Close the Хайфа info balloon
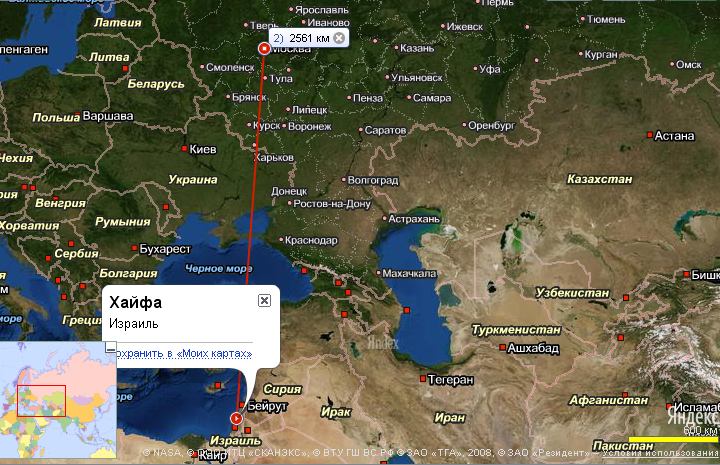The width and height of the screenshot is (720, 465). (264, 301)
